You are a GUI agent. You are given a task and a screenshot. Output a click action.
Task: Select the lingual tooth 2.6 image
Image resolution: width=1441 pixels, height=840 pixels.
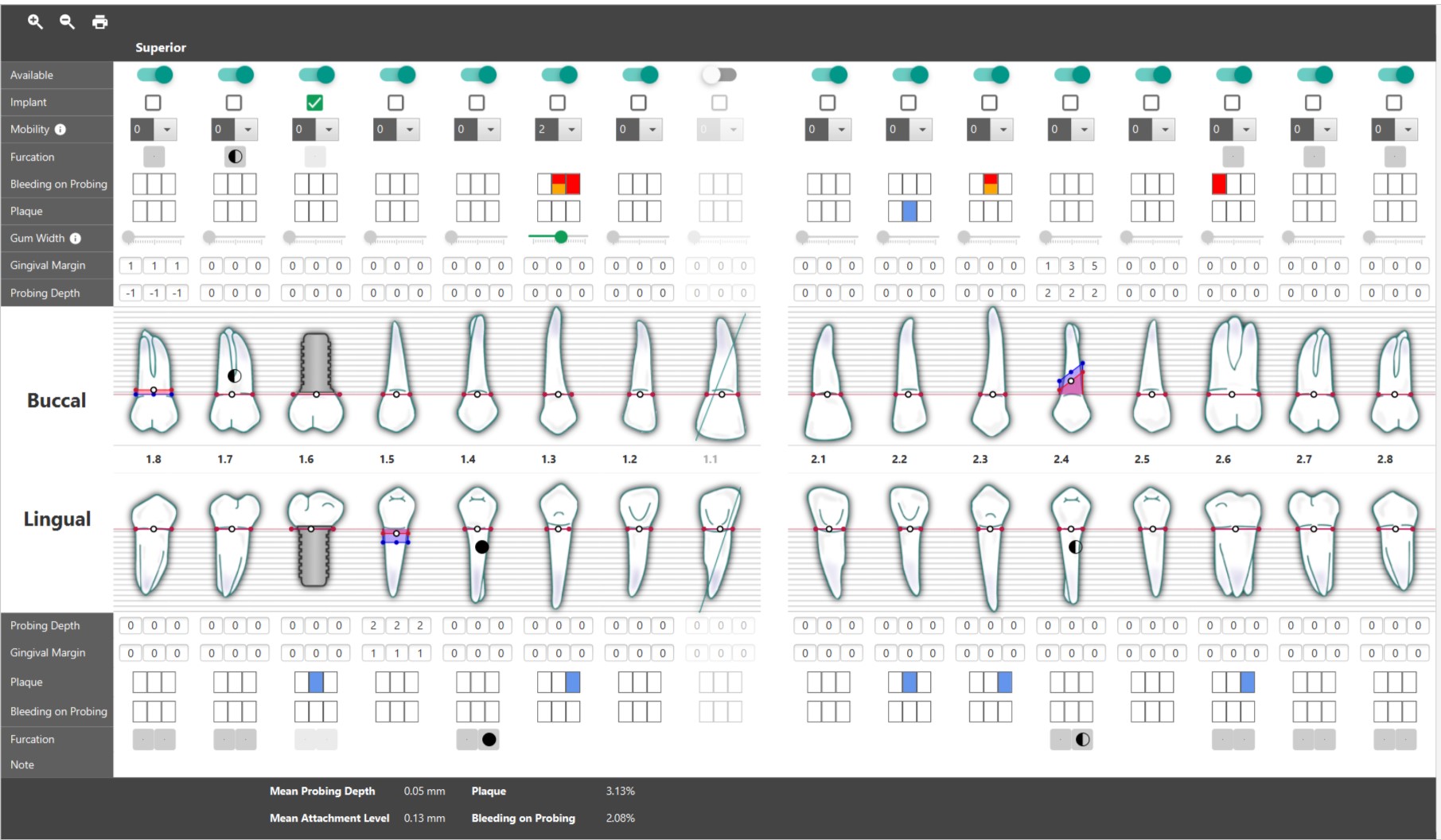point(1233,543)
